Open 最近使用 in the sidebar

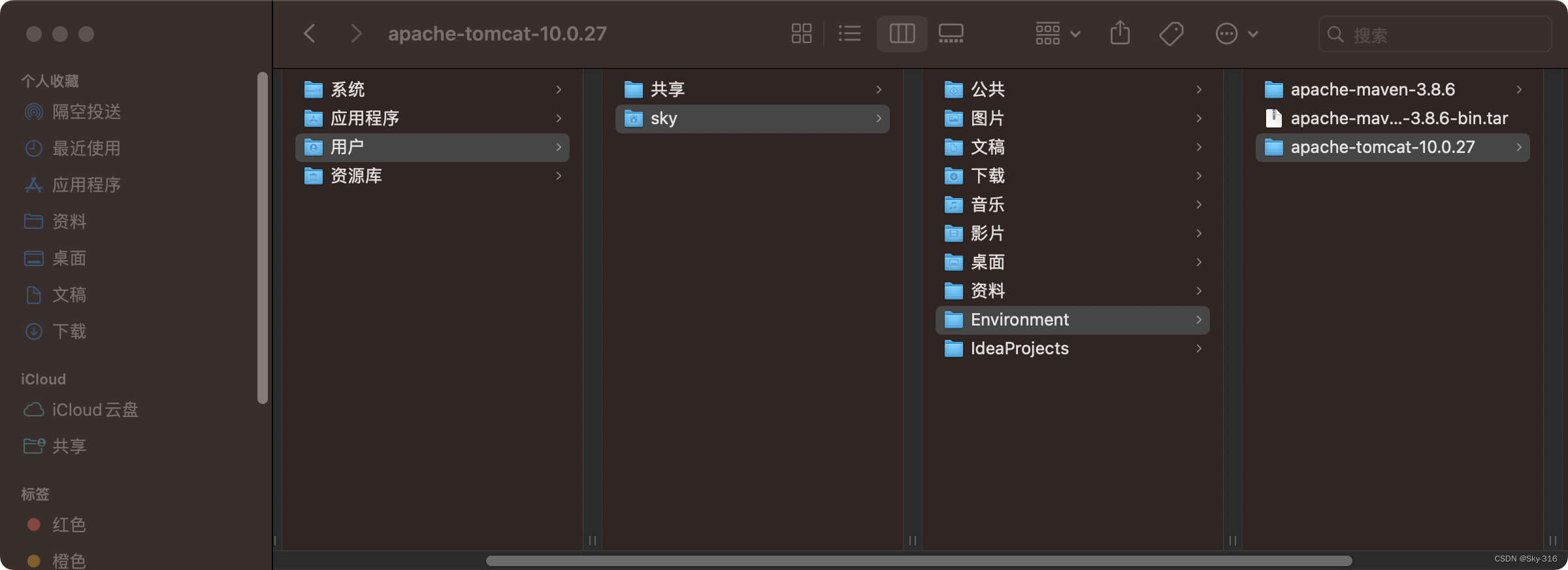(87, 148)
